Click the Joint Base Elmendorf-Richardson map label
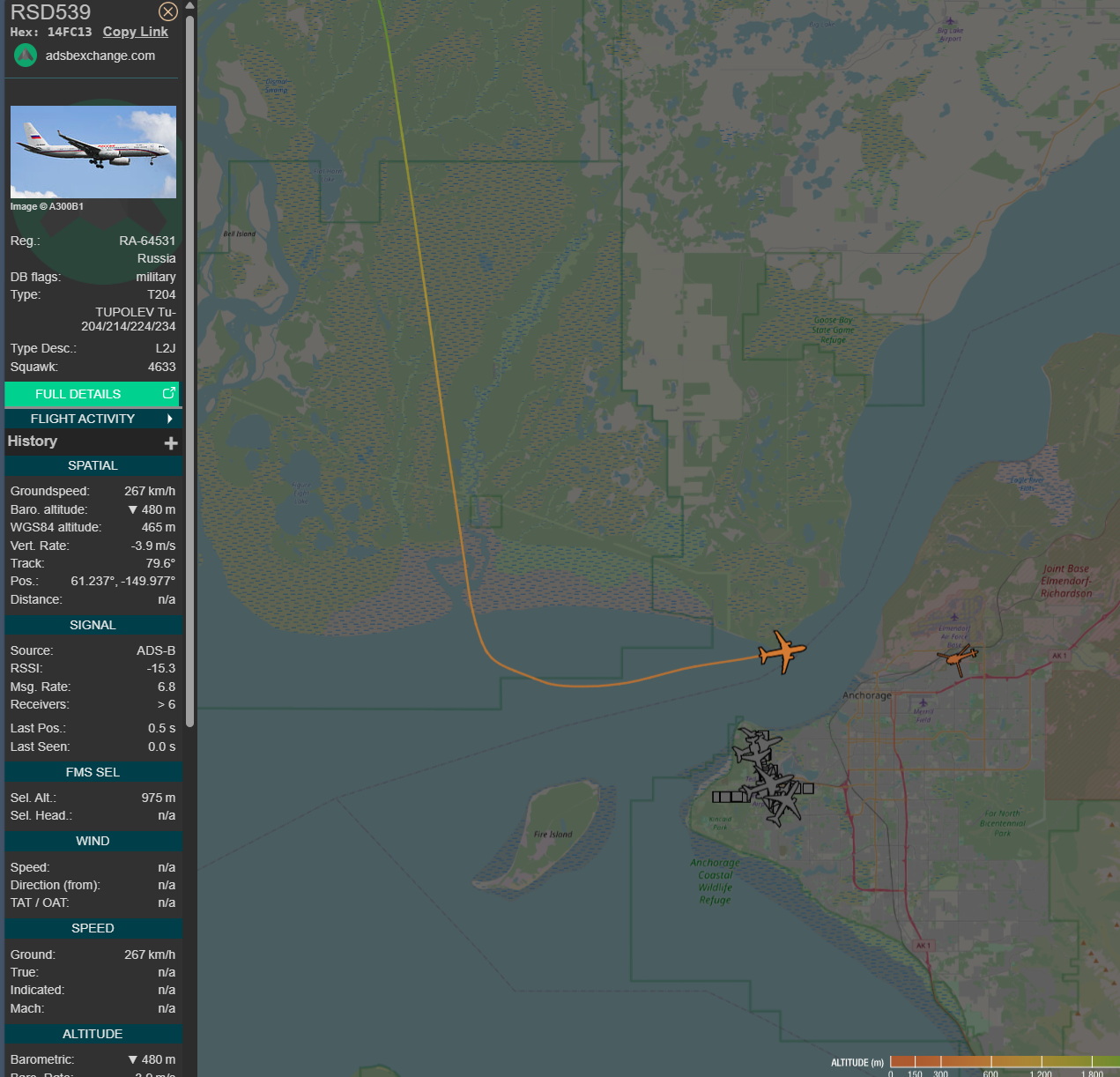The image size is (1120, 1077). (x=1066, y=581)
